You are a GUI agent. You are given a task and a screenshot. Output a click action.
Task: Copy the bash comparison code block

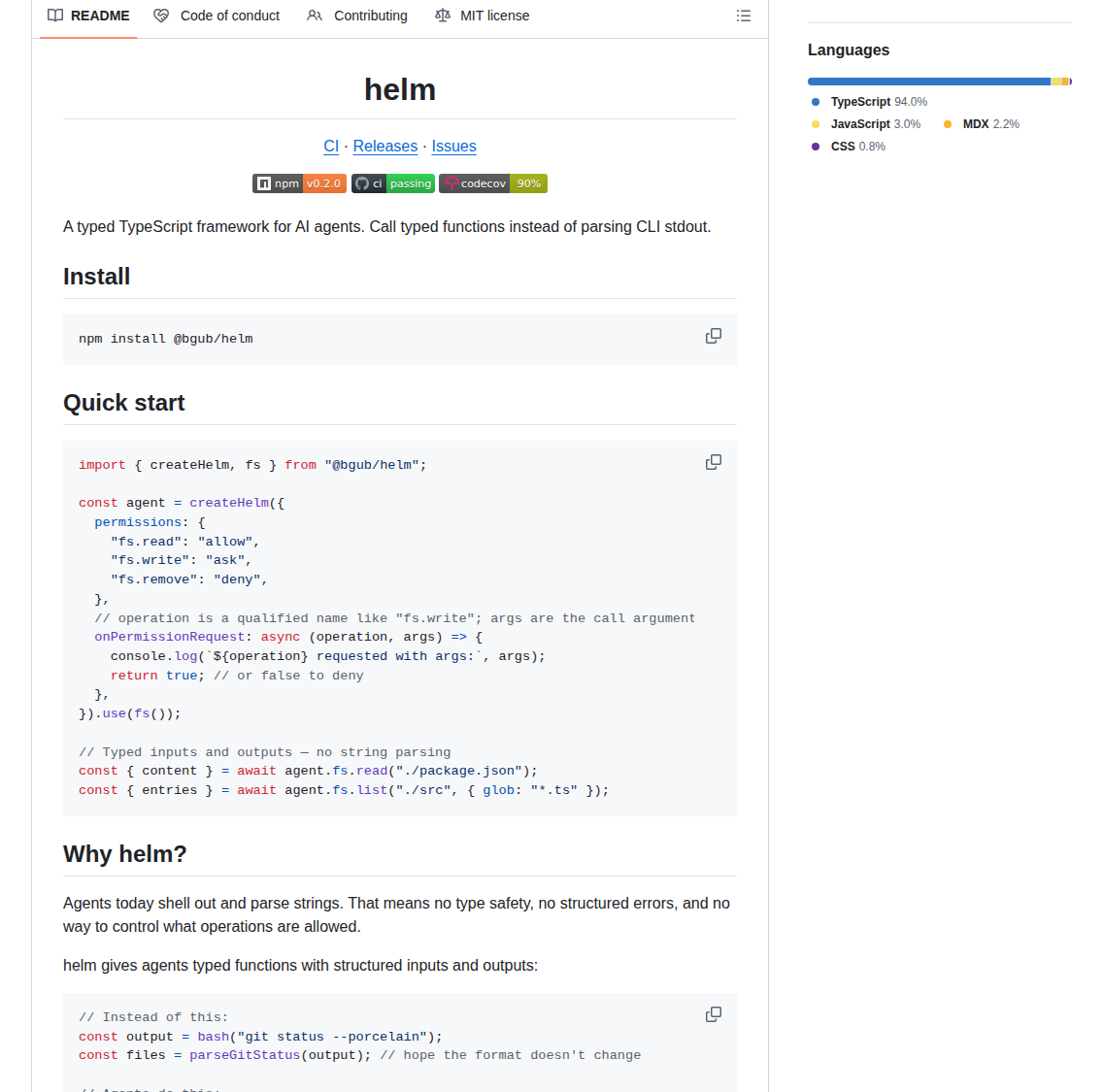(x=714, y=1014)
